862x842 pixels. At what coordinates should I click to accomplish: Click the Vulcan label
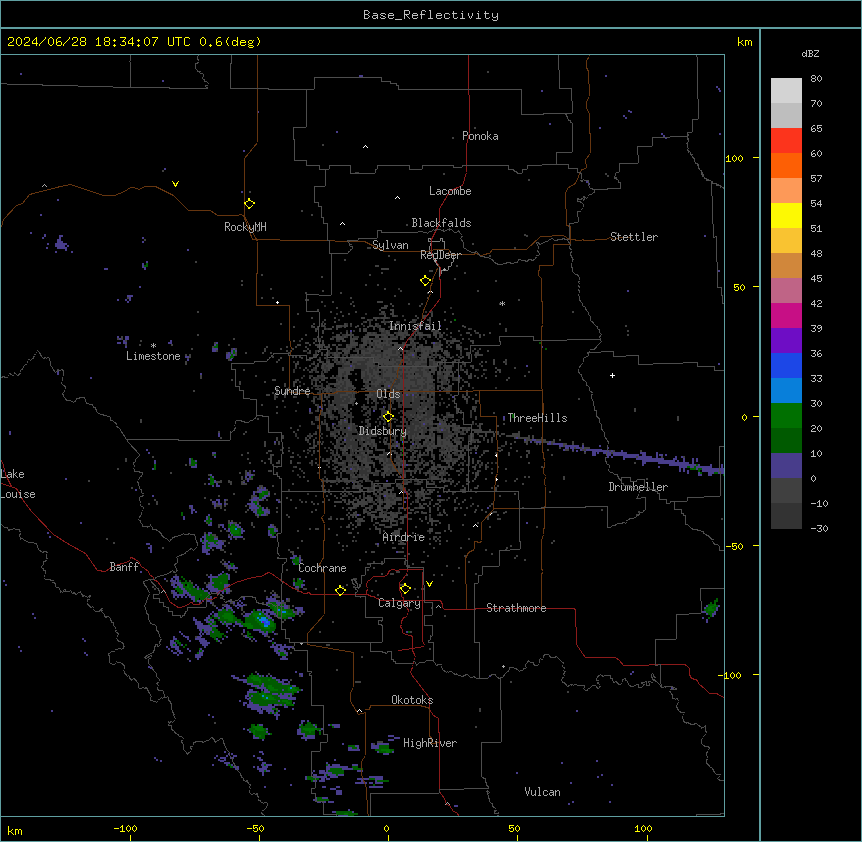pyautogui.click(x=542, y=792)
